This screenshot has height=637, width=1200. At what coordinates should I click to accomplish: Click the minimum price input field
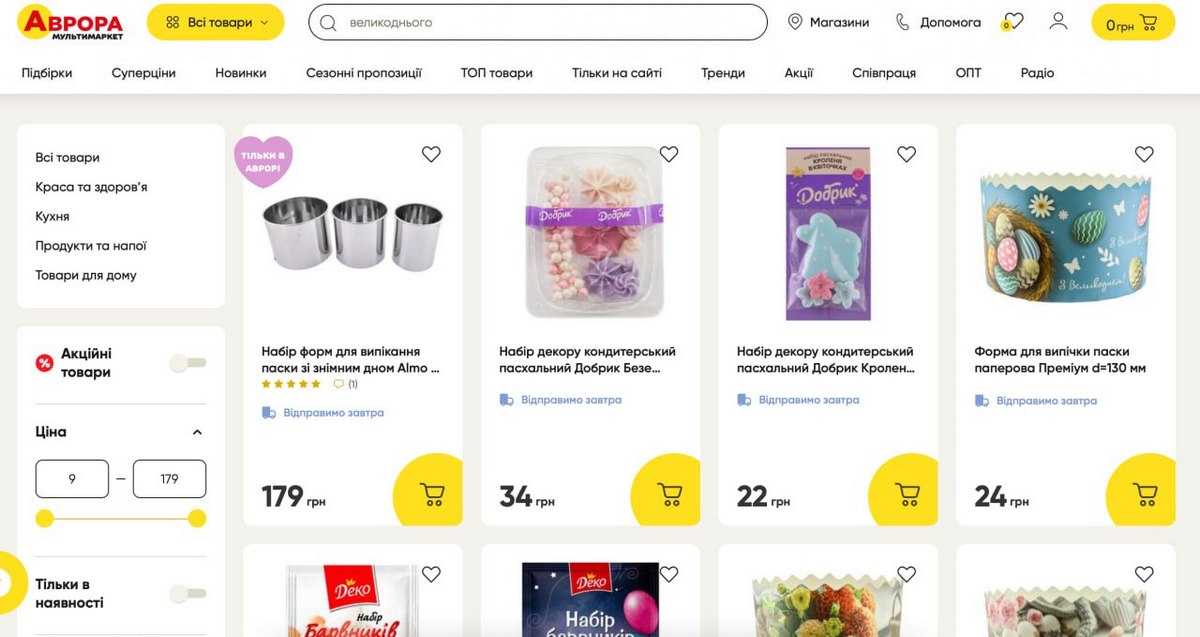(72, 479)
